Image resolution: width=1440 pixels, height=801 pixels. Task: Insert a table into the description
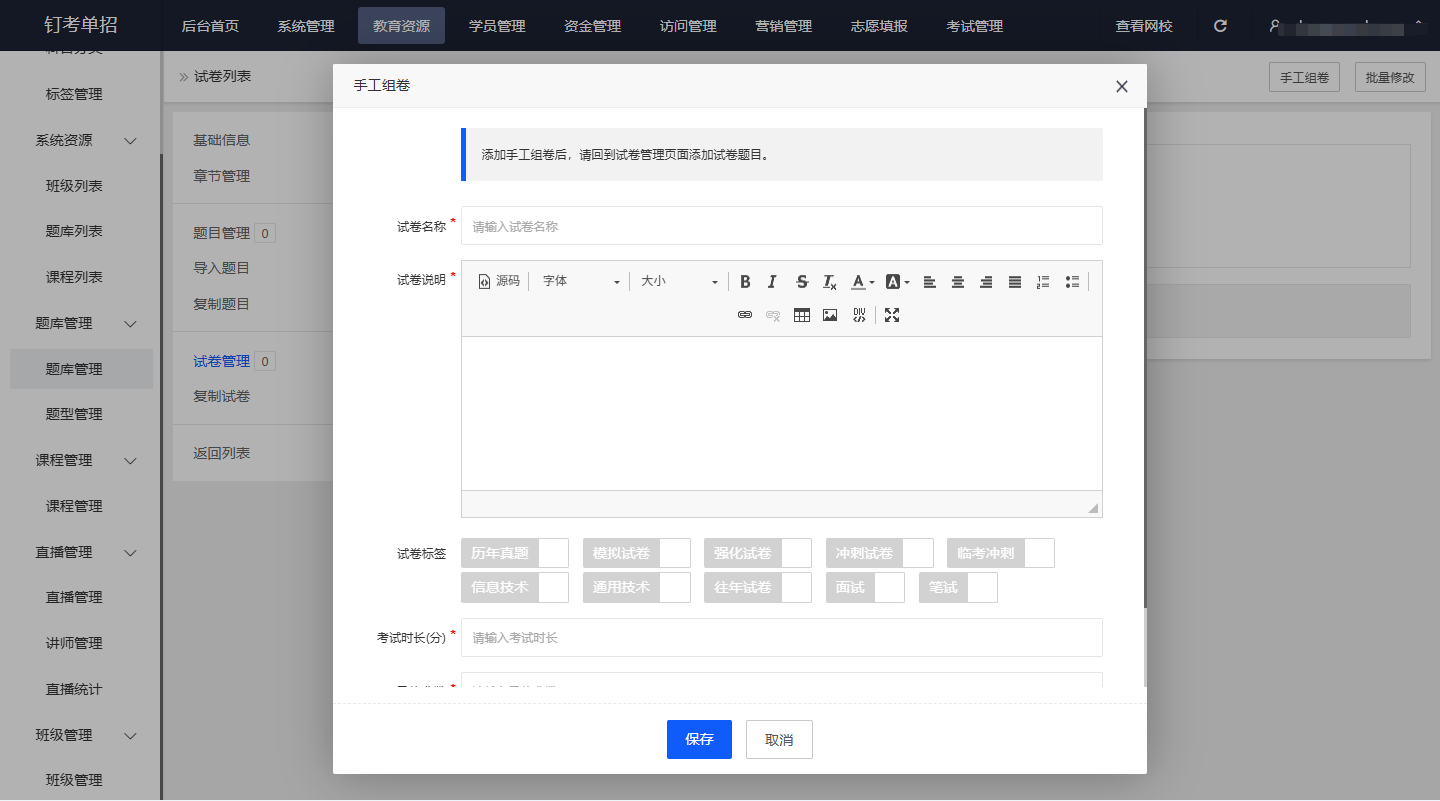(801, 315)
